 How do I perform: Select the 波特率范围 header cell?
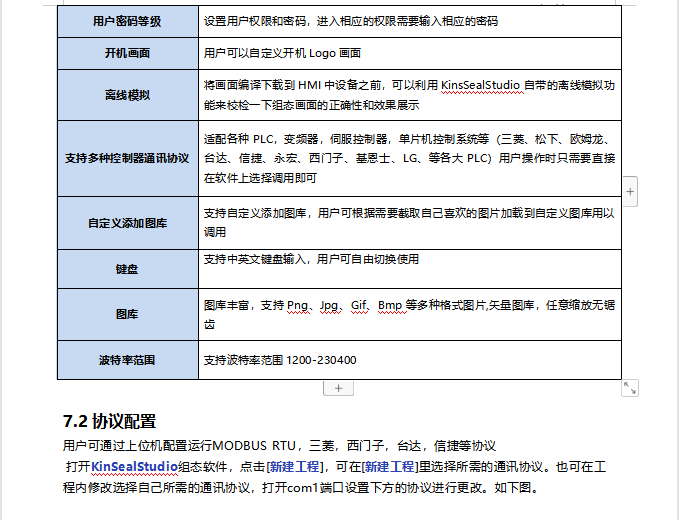[x=128, y=360]
